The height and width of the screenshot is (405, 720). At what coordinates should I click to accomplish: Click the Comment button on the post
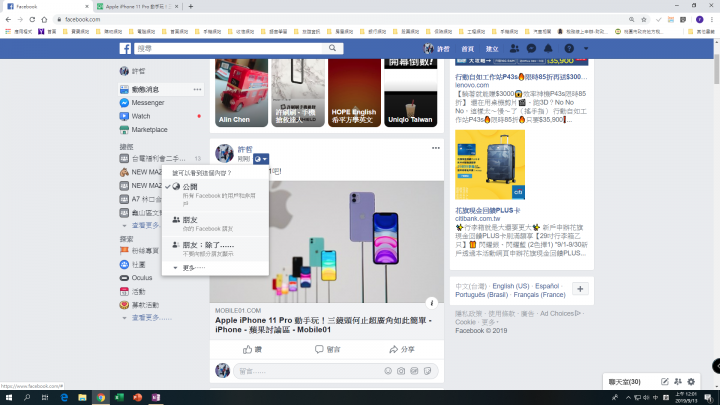coord(327,349)
